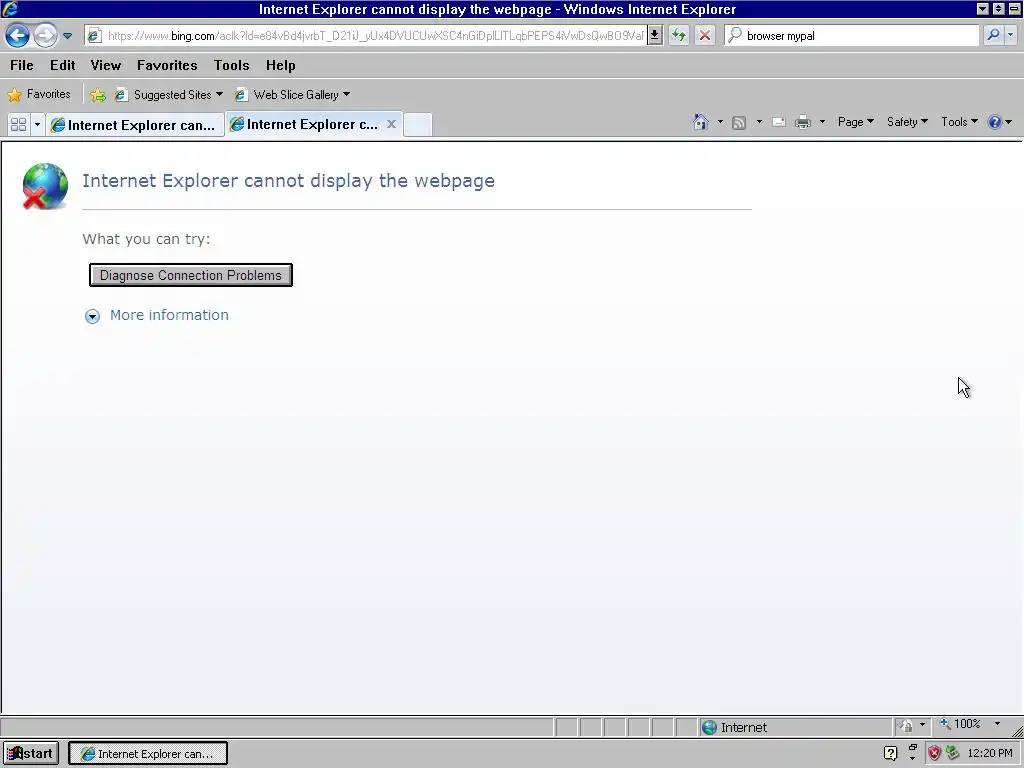This screenshot has width=1024, height=768.
Task: Click the 100% zoom level button
Action: 961,724
